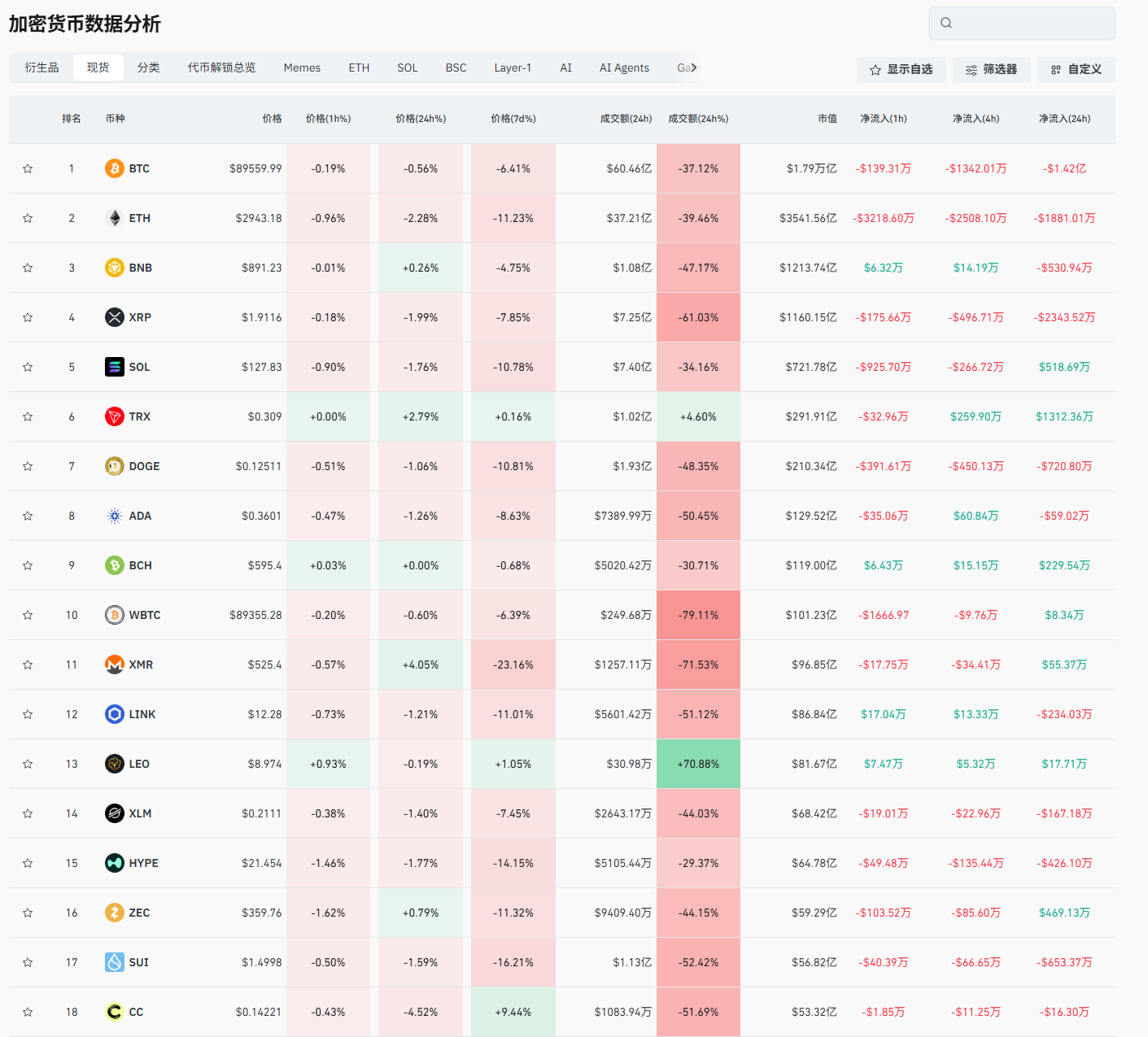Screen dimensions: 1148x1037
Task: Click the Dogecoin DOGE icon
Action: click(115, 466)
